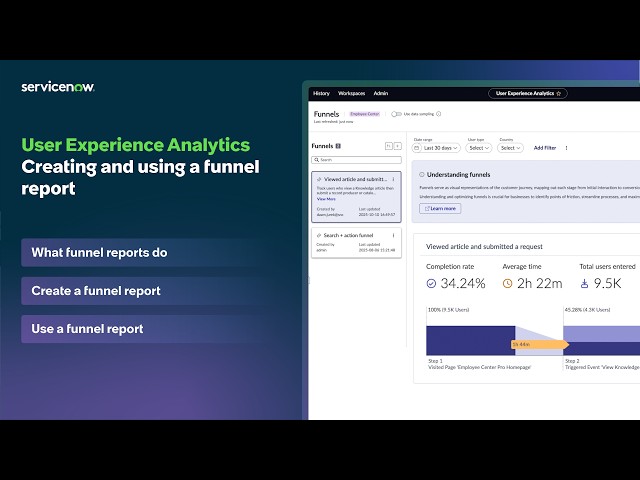Click the data sampling info icon
Image resolution: width=640 pixels, height=480 pixels.
click(x=439, y=114)
